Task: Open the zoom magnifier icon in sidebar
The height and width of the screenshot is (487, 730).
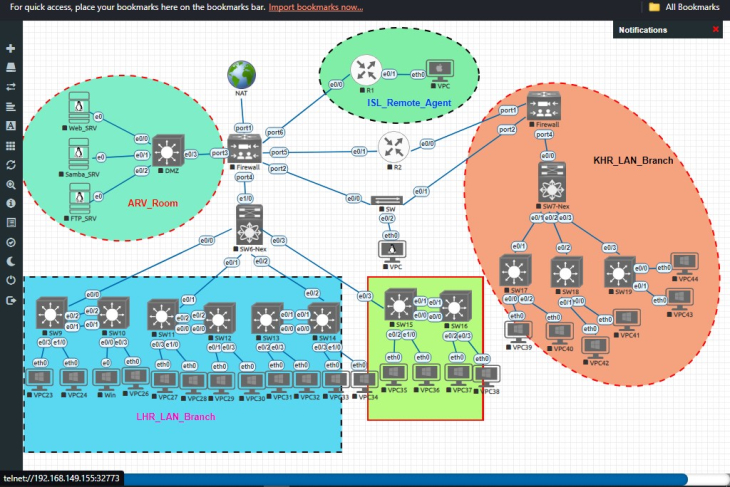Action: [x=11, y=185]
